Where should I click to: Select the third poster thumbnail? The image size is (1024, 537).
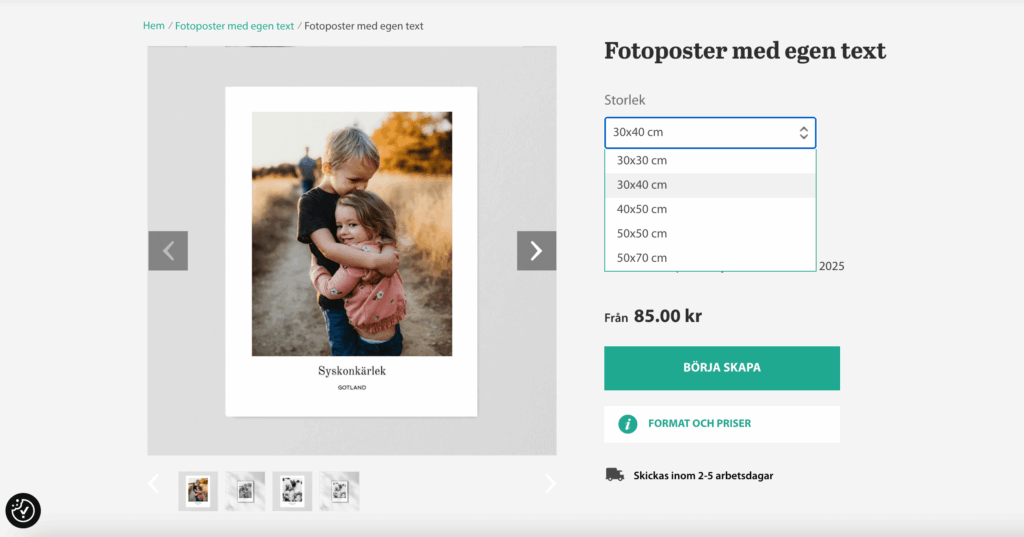292,491
